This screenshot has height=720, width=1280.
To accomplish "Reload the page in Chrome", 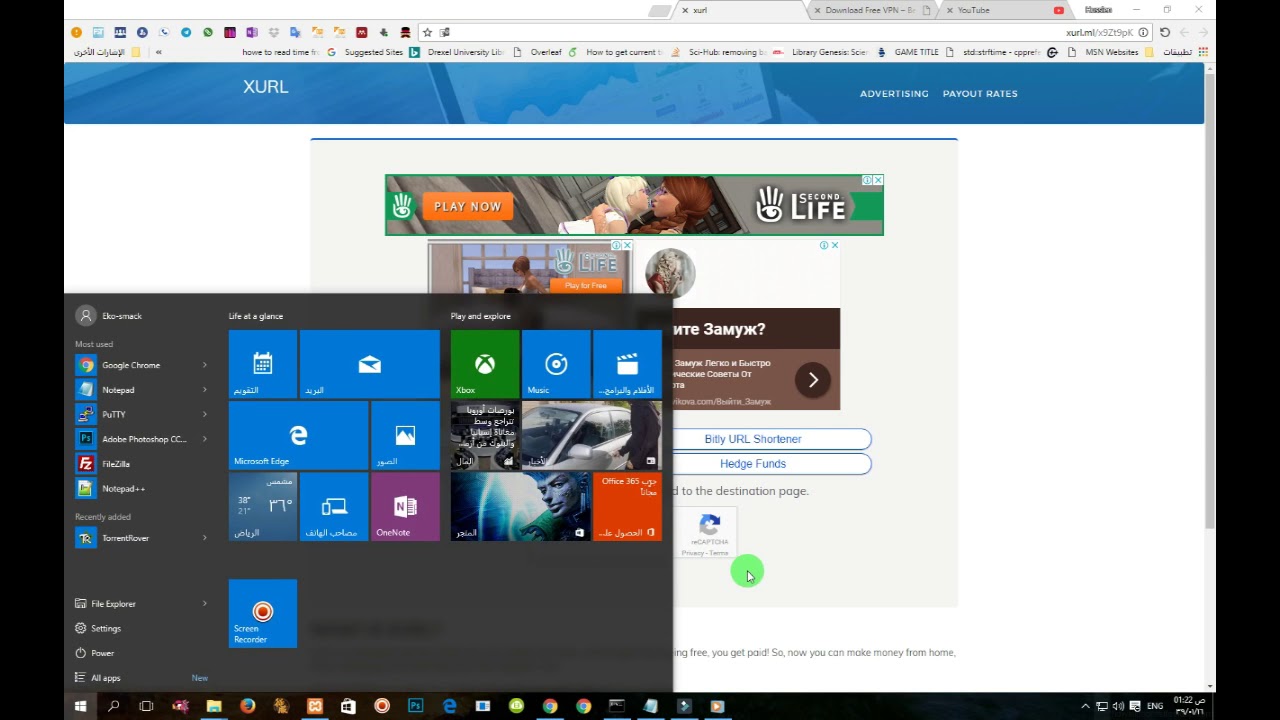I will pos(1165,32).
